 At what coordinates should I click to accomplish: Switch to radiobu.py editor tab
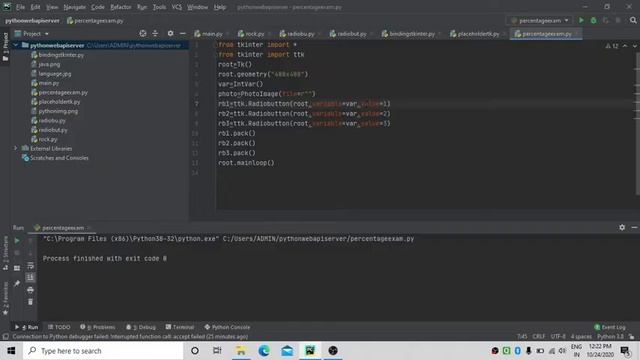coord(298,34)
